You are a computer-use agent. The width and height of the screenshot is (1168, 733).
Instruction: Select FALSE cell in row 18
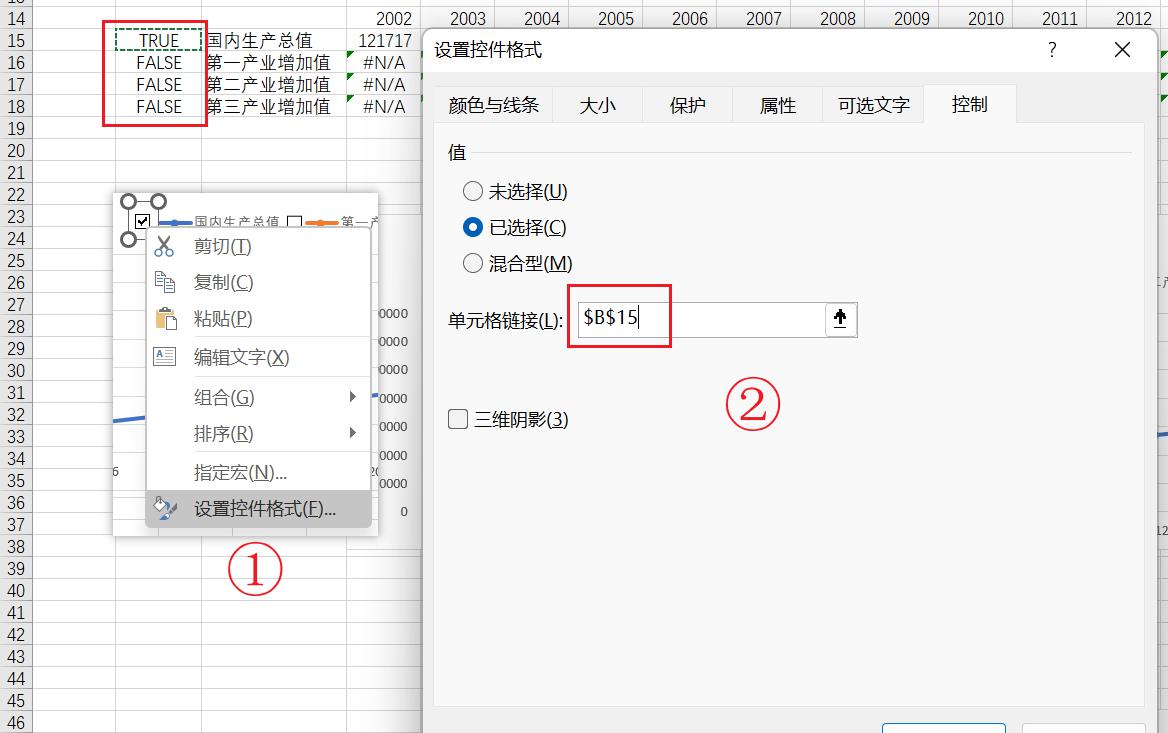click(x=159, y=107)
